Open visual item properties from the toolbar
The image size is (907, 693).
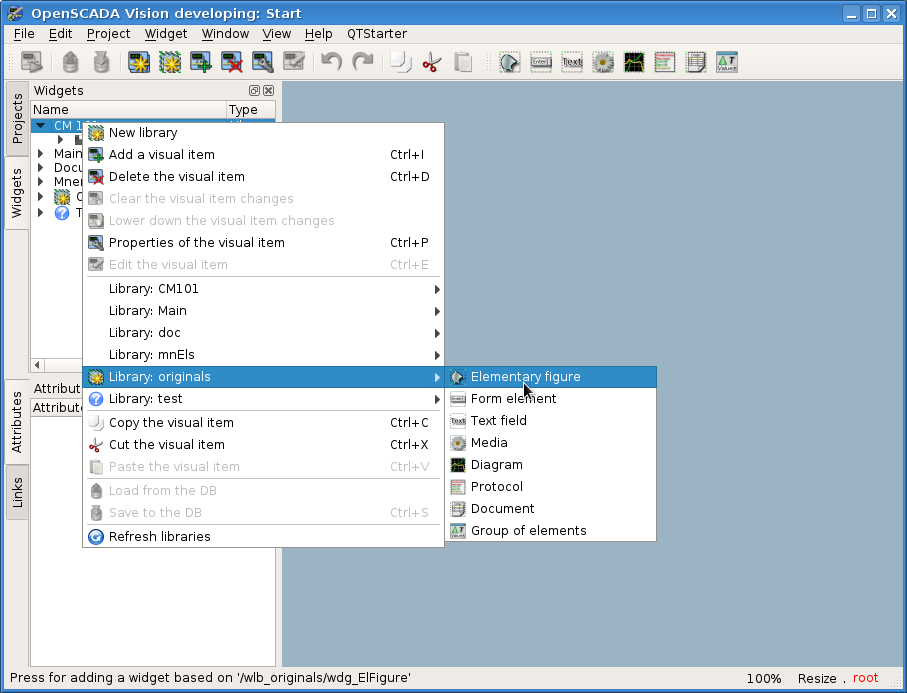click(263, 62)
